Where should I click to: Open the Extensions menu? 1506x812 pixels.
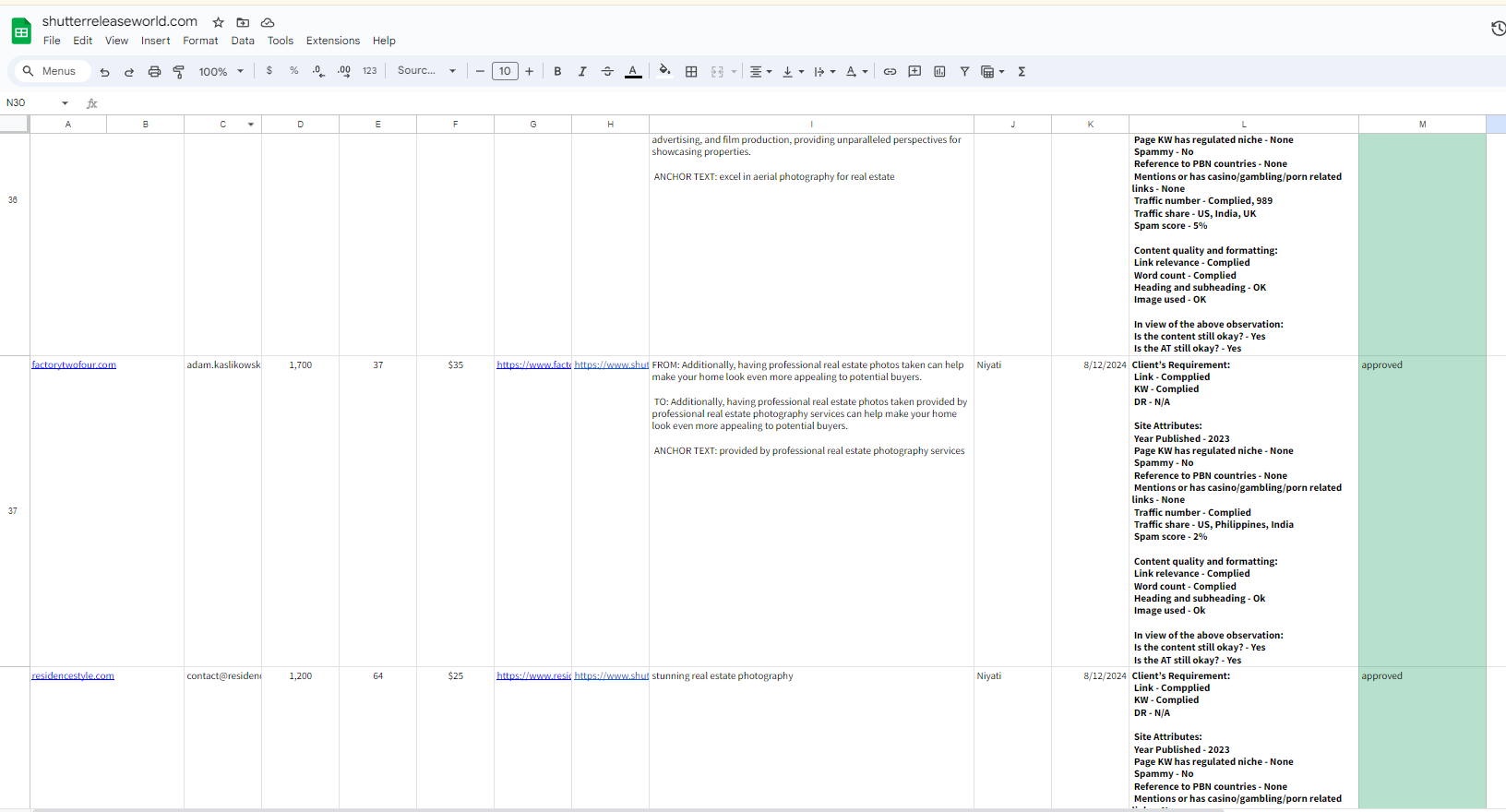tap(333, 41)
